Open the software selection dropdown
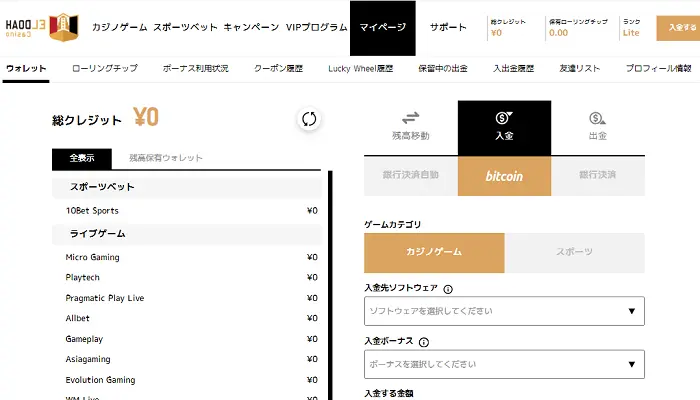The width and height of the screenshot is (700, 400). tap(504, 311)
